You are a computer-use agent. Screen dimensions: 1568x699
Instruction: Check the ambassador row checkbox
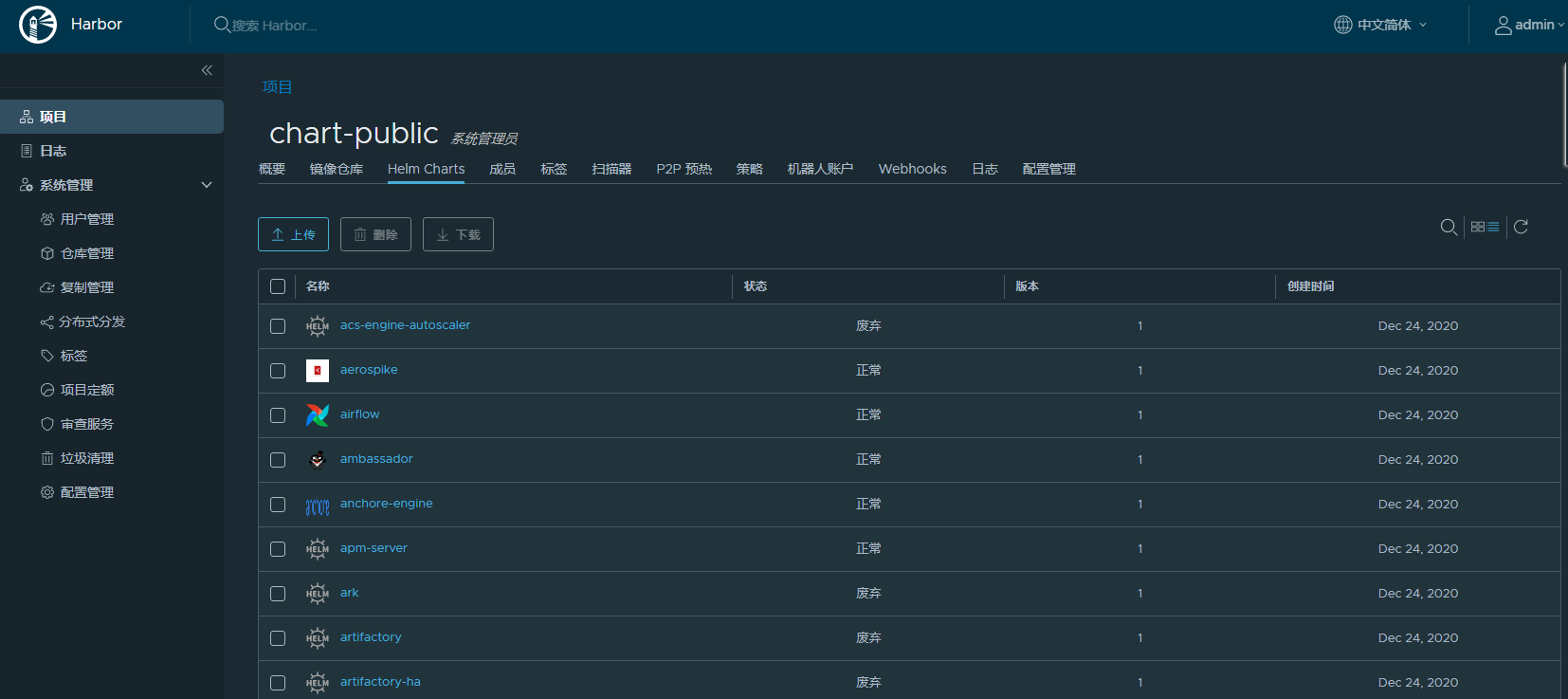click(278, 460)
